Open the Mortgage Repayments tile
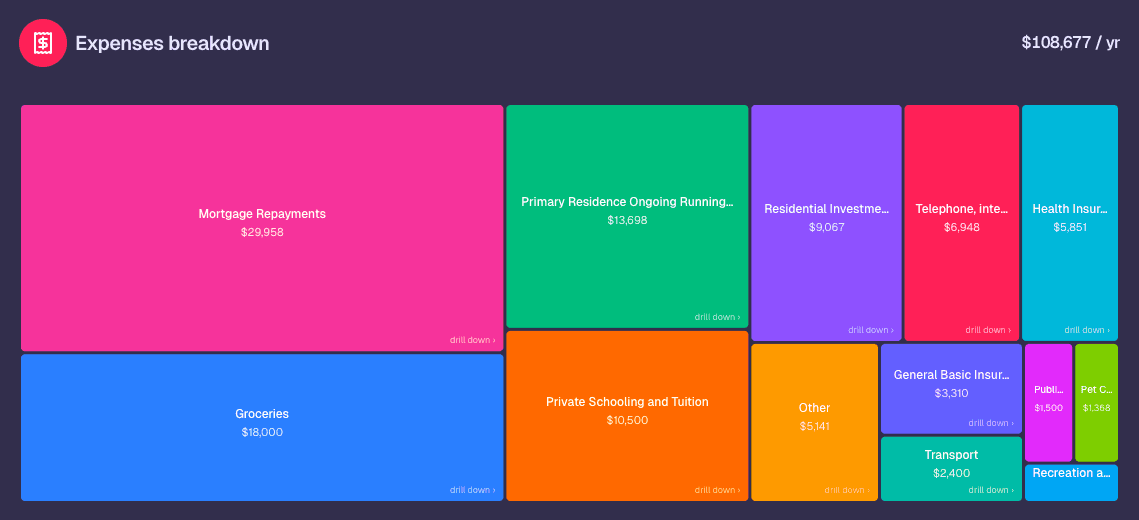Viewport: 1139px width, 520px height. (262, 228)
